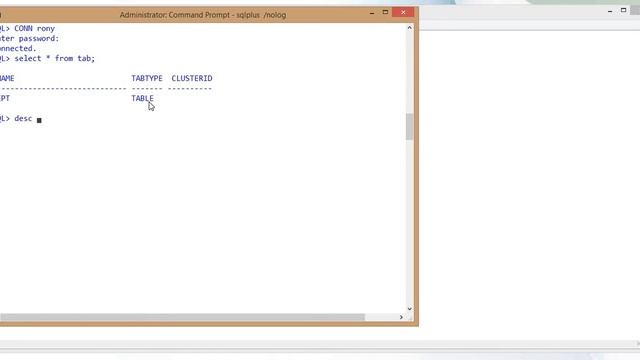
Task: Click the 'select * from tab;' line
Action: pyautogui.click(x=47, y=58)
